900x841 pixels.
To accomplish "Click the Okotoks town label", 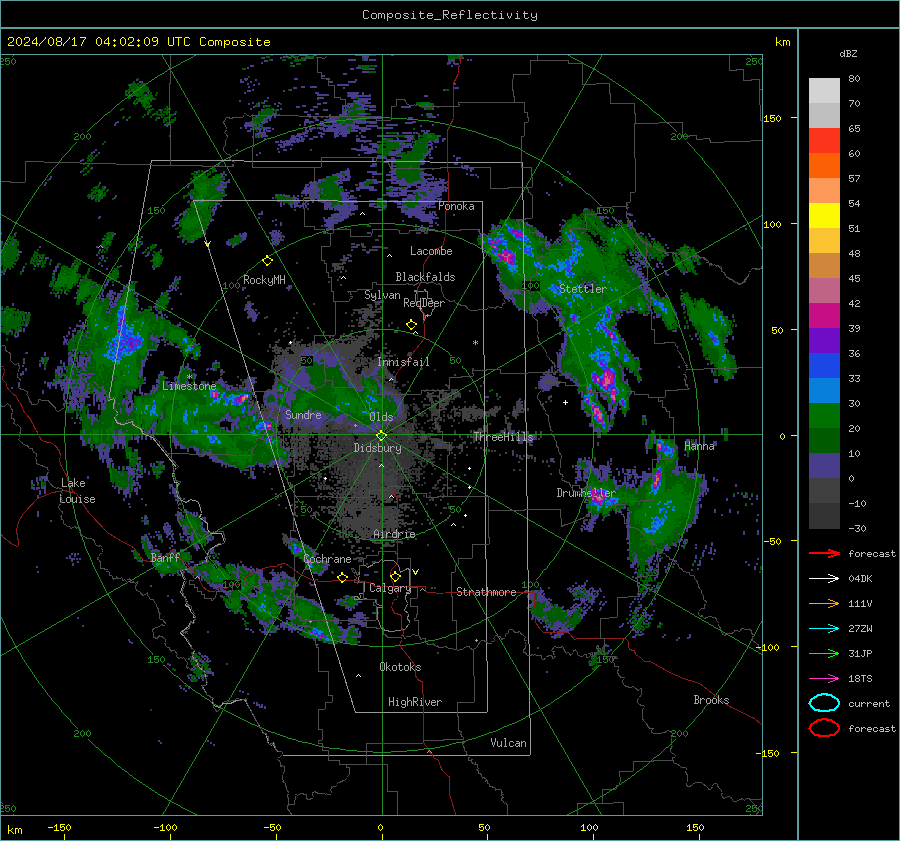I will point(400,667).
